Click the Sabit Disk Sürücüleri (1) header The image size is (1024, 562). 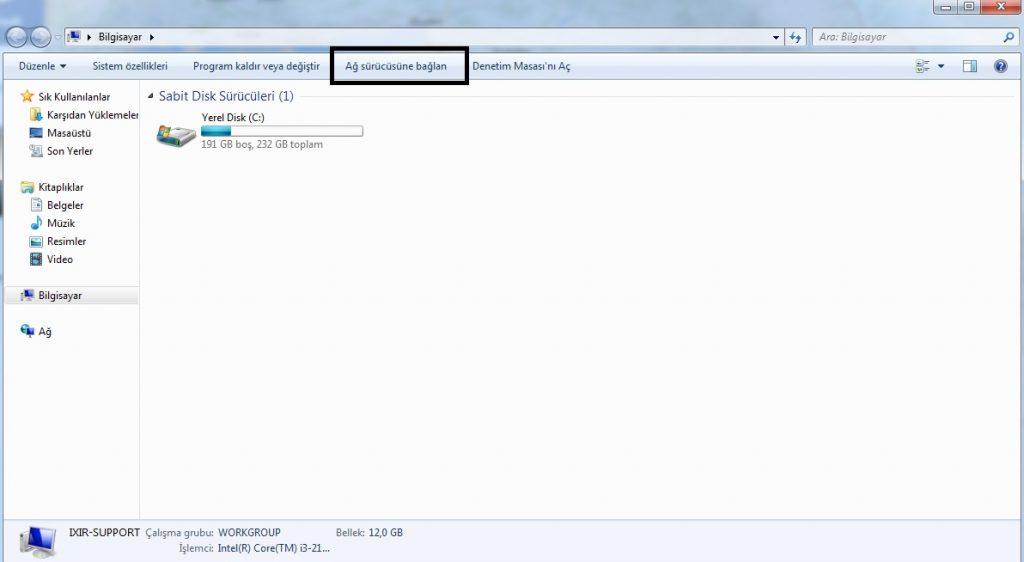(226, 96)
